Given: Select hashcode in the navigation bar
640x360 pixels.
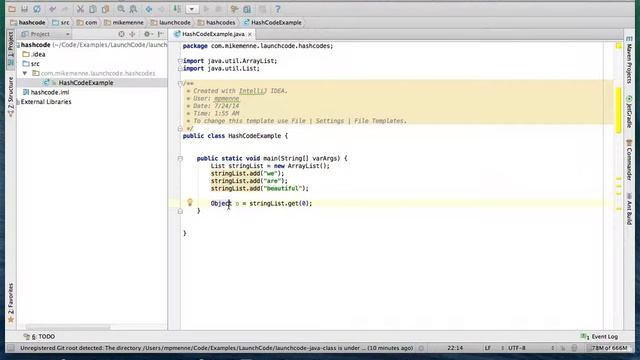Looking at the screenshot, I should 28,22.
